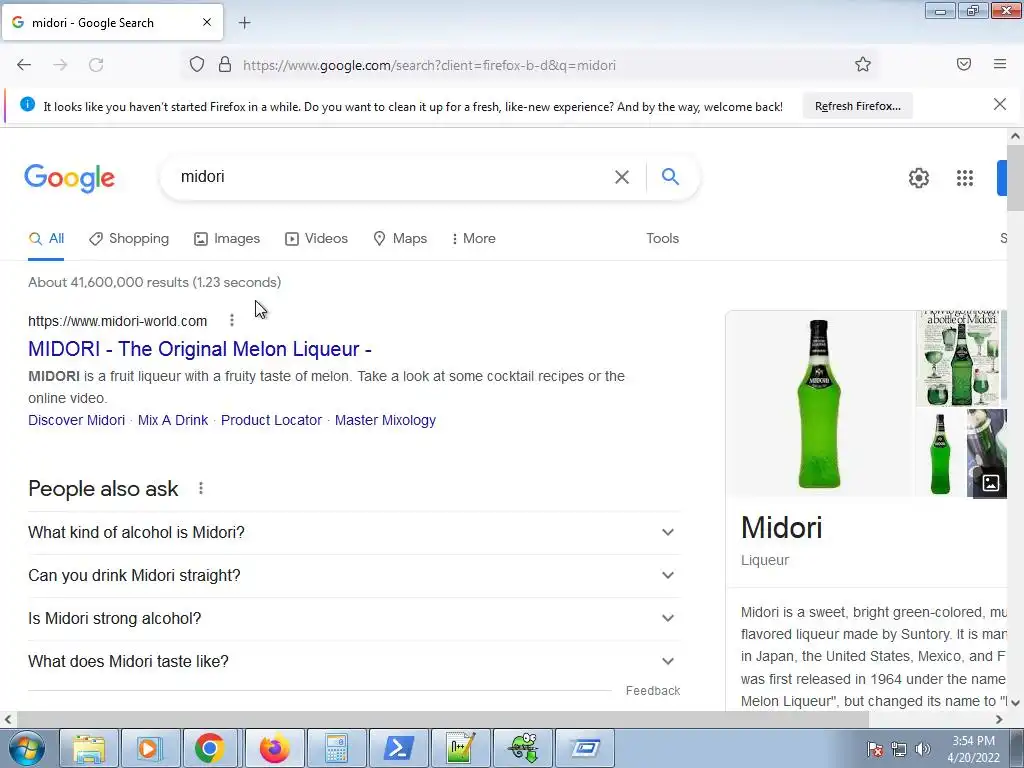This screenshot has height=768, width=1024.
Task: Save page to Pocket icon
Action: 963,64
